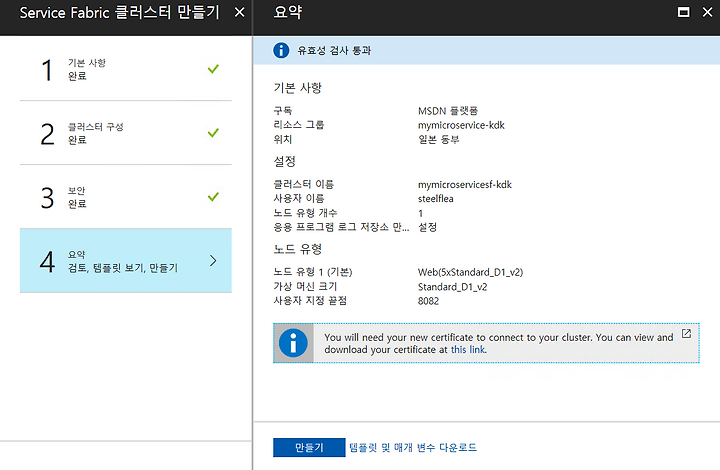Click the green checkmark on 보안 step

pos(213,197)
